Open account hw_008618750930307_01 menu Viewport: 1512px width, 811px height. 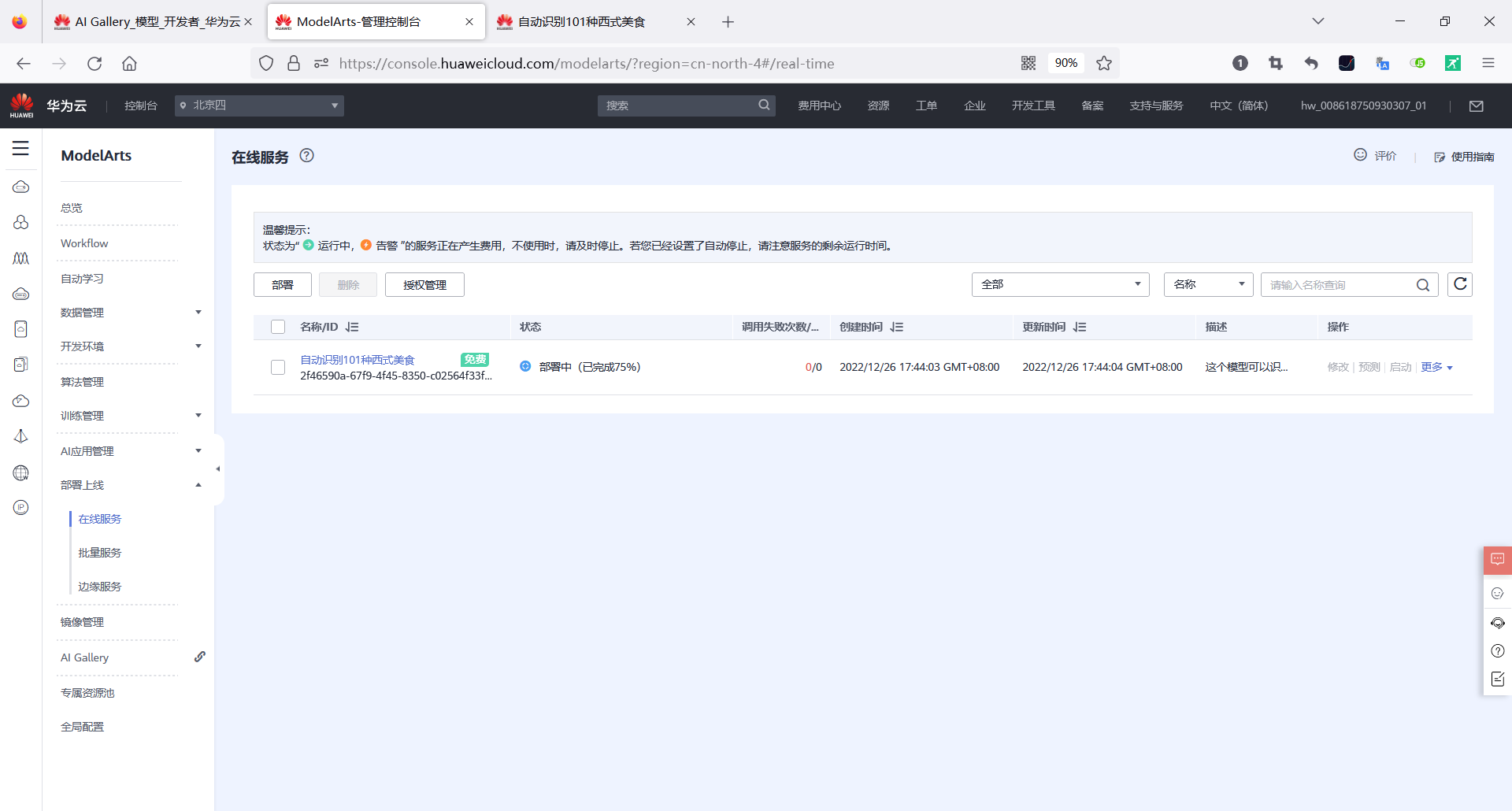point(1363,106)
